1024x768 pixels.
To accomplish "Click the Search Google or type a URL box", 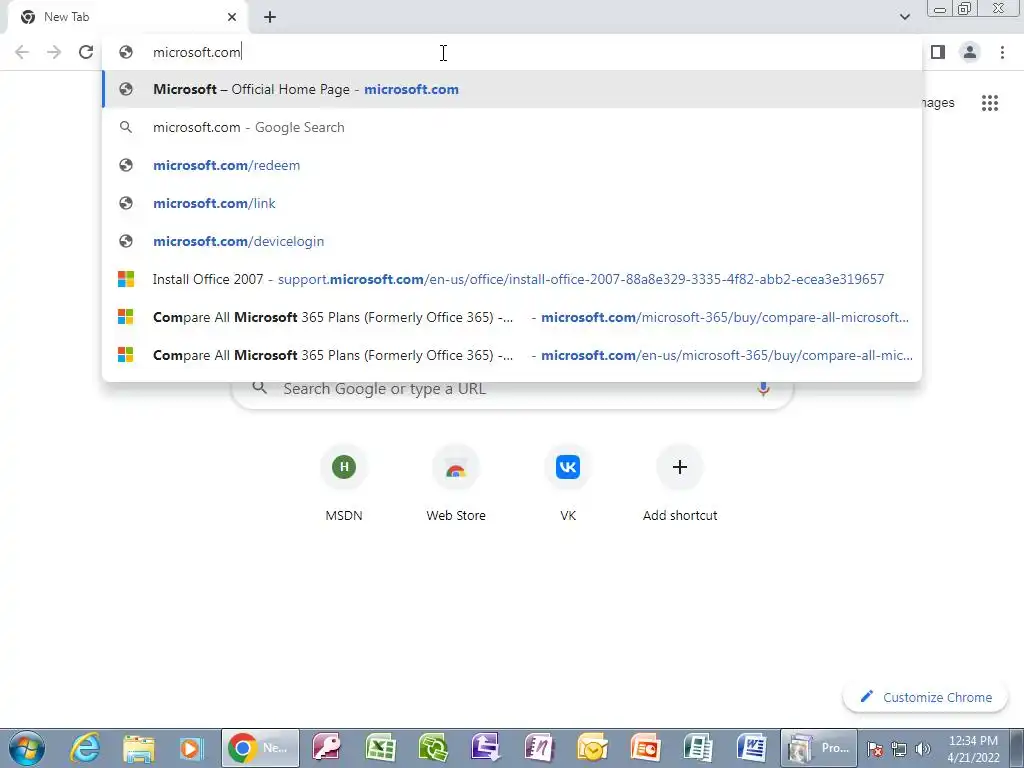I will pos(512,389).
